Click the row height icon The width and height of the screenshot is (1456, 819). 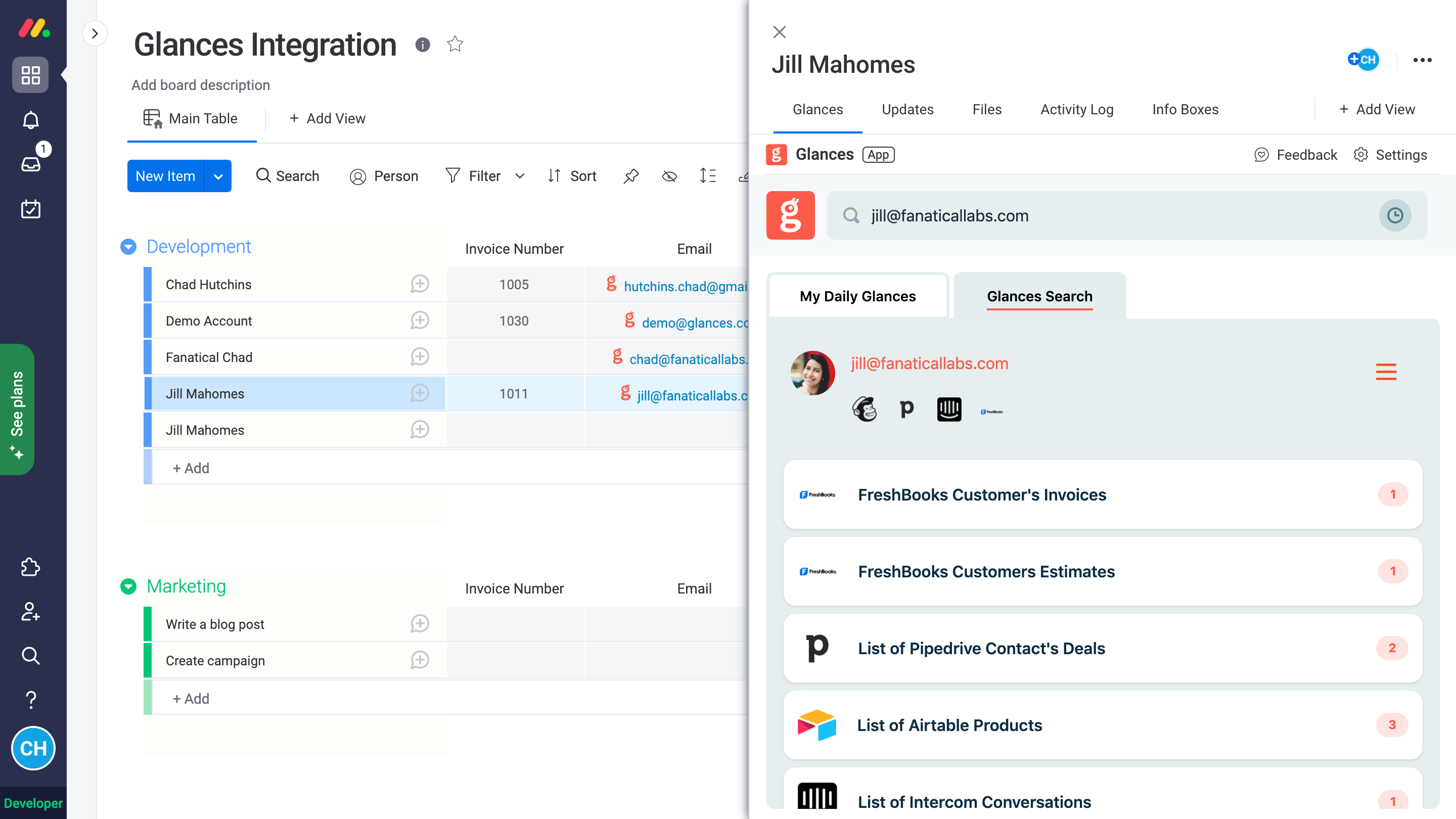pyautogui.click(x=708, y=176)
